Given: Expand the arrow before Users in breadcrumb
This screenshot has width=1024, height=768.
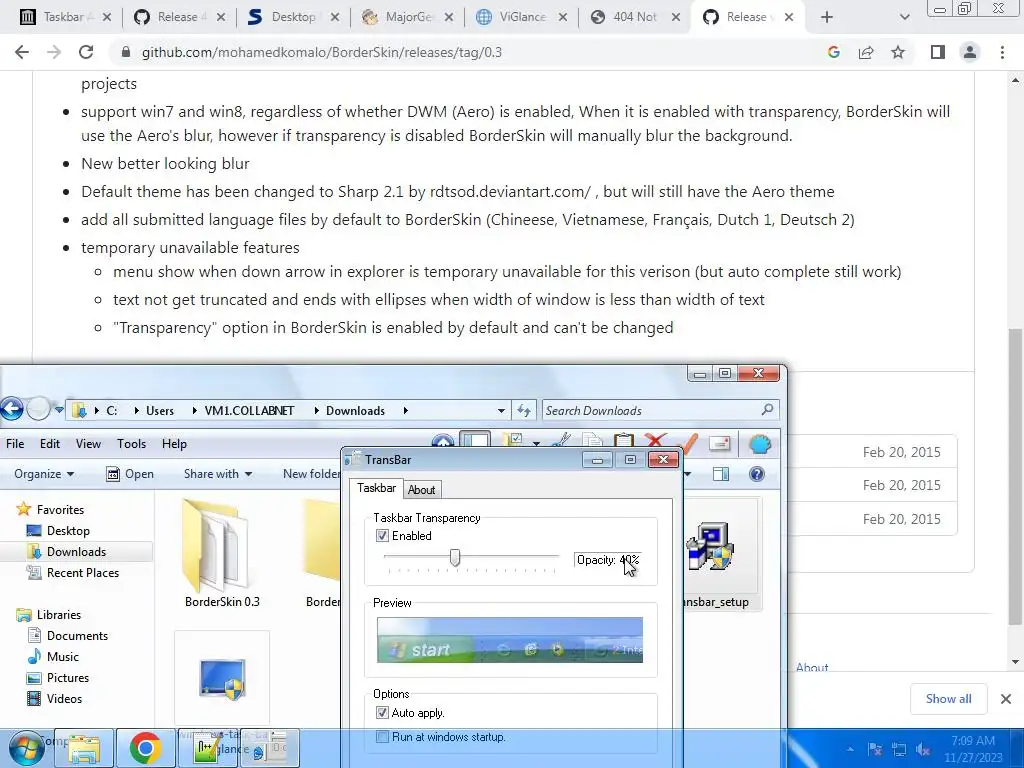Looking at the screenshot, I should click(136, 411).
